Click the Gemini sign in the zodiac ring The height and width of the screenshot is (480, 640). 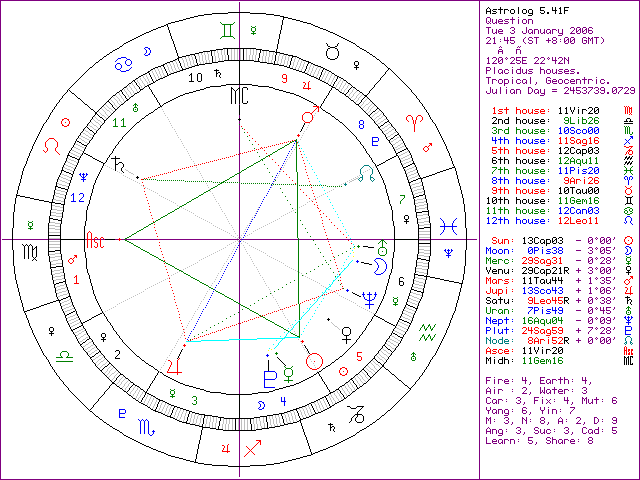[x=231, y=32]
